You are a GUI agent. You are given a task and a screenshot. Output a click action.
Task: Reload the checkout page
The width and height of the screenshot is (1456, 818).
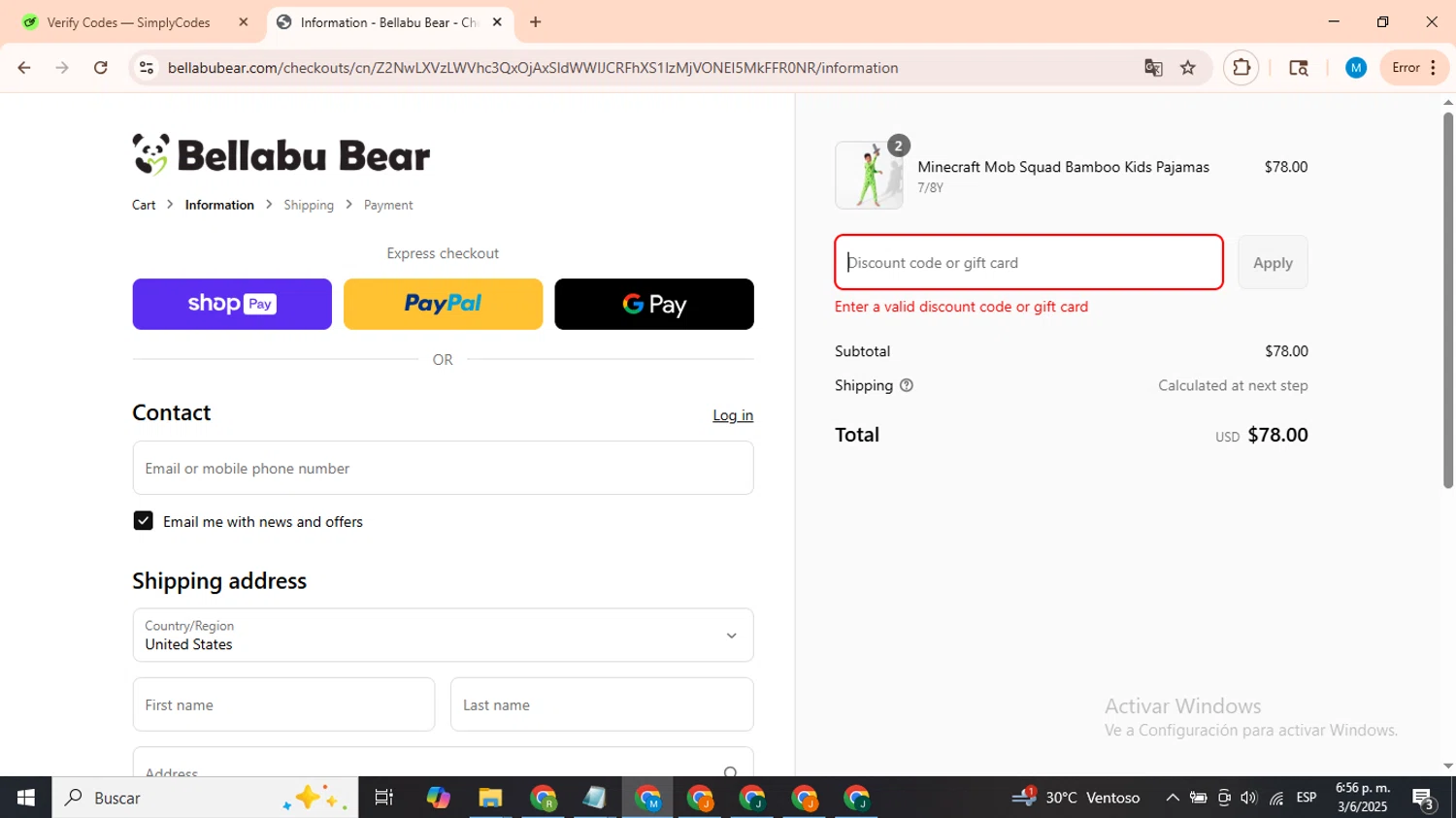coord(101,68)
